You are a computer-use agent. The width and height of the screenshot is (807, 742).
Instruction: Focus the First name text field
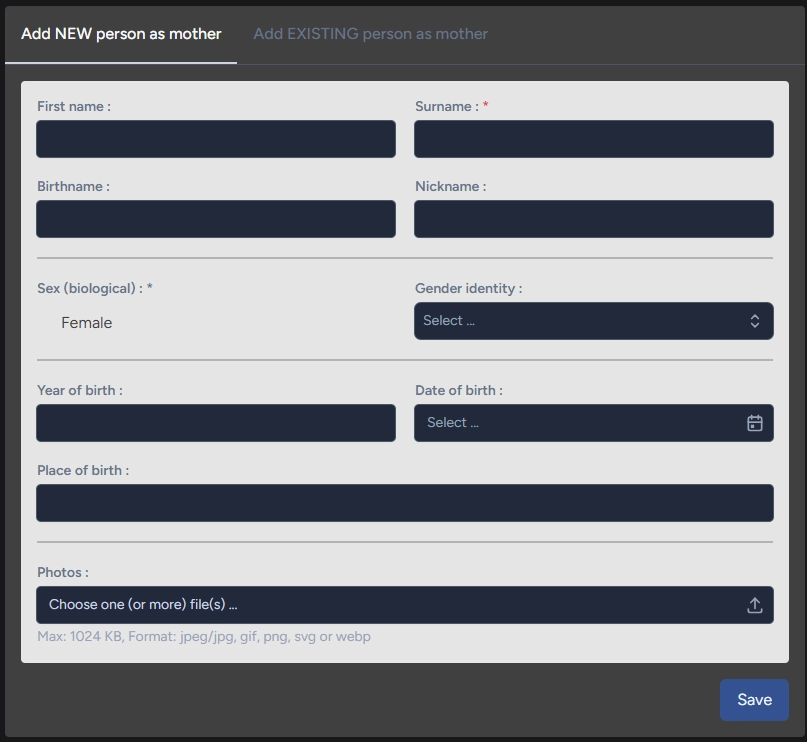pos(216,139)
